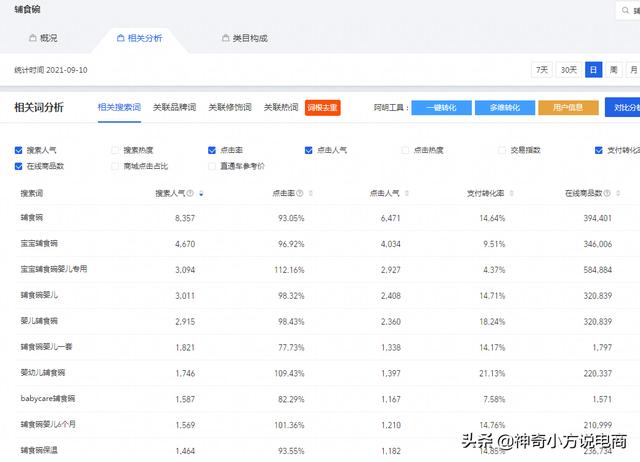The height and width of the screenshot is (462, 640).
Task: Click the help icon beside 搜索人气 column
Action: (192, 193)
